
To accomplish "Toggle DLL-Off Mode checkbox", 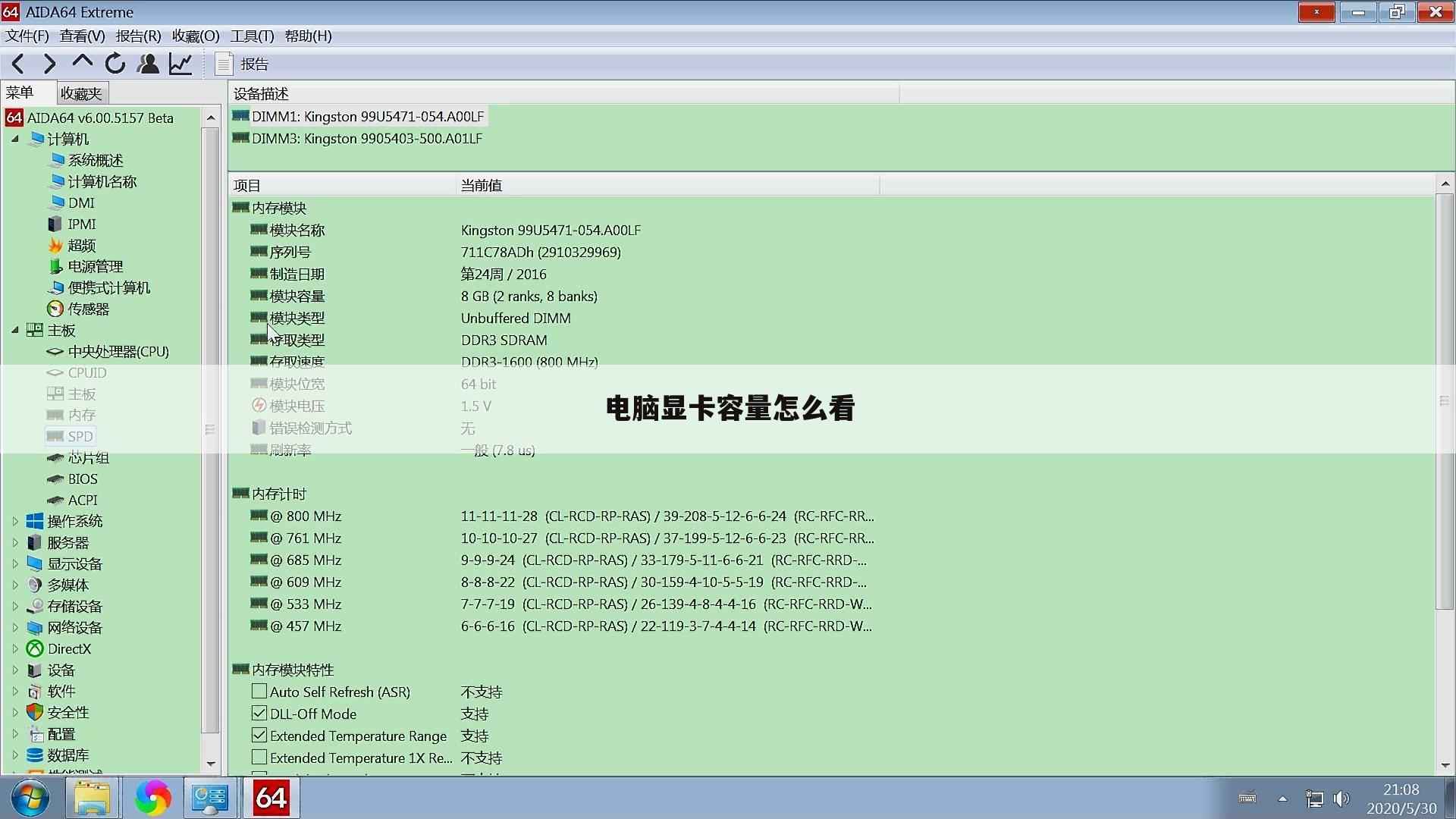I will click(259, 714).
